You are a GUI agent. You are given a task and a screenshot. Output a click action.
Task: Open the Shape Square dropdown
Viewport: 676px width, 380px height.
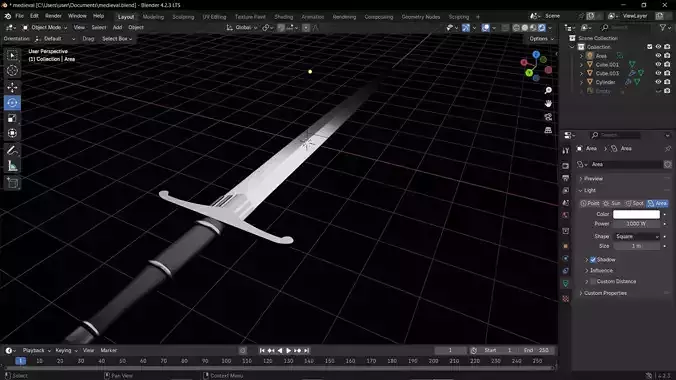(x=637, y=236)
